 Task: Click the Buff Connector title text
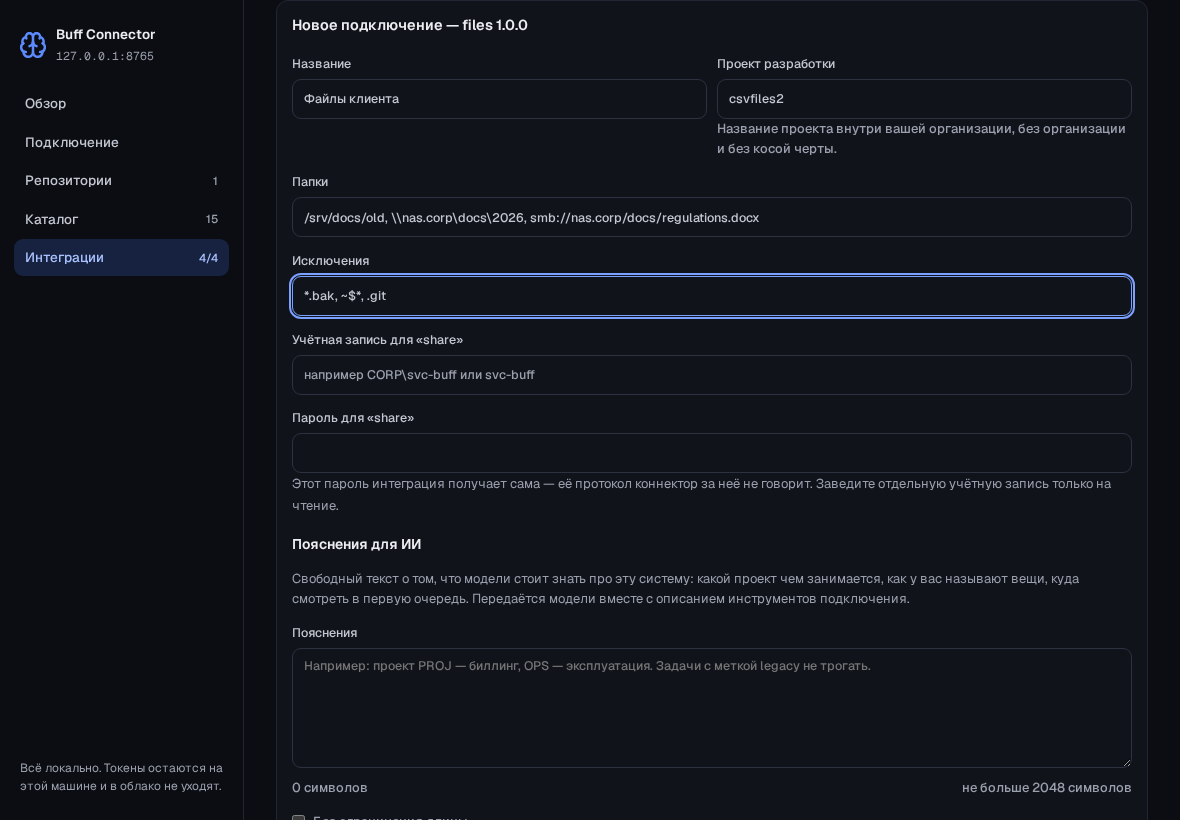(105, 35)
